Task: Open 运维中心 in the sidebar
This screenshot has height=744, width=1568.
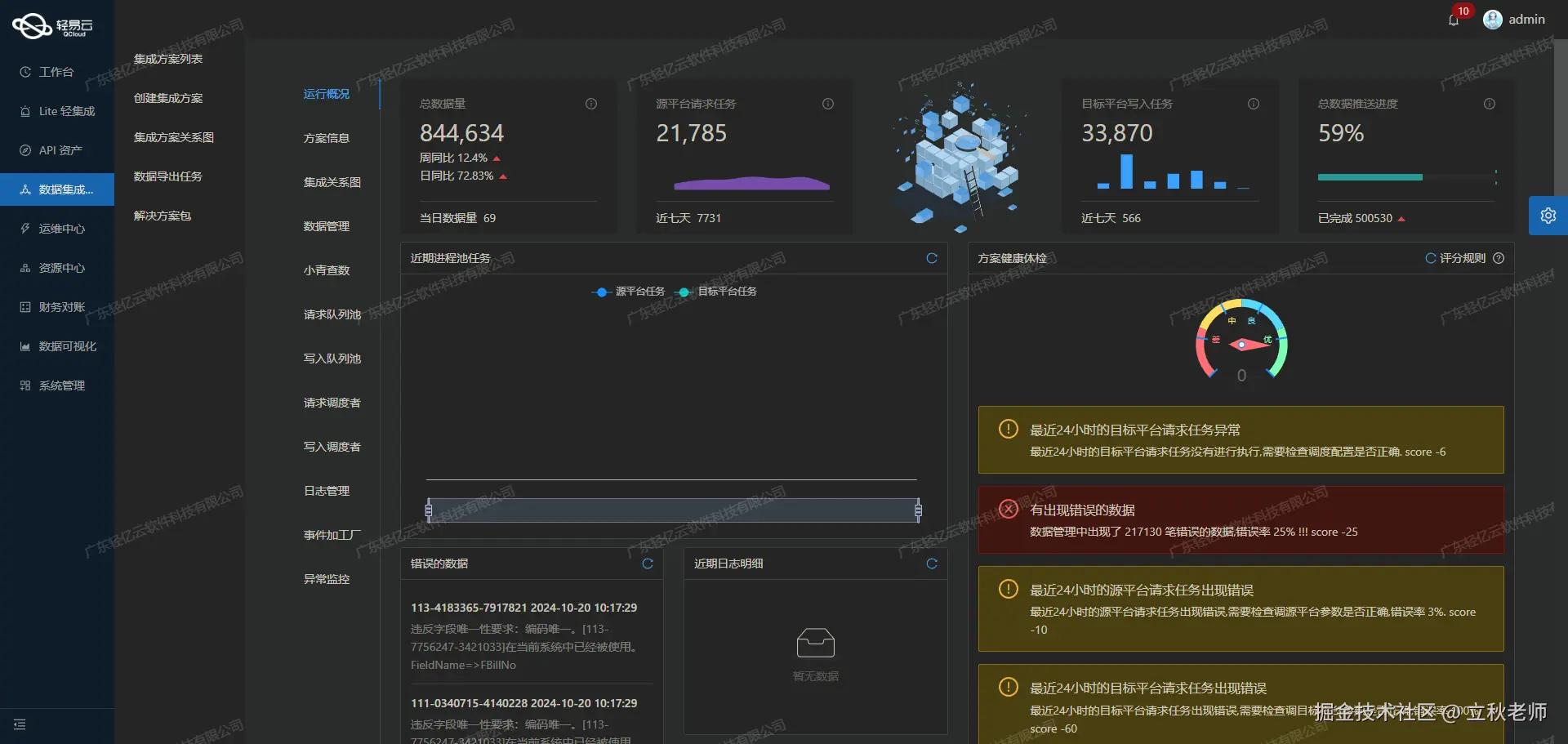Action: pyautogui.click(x=57, y=229)
